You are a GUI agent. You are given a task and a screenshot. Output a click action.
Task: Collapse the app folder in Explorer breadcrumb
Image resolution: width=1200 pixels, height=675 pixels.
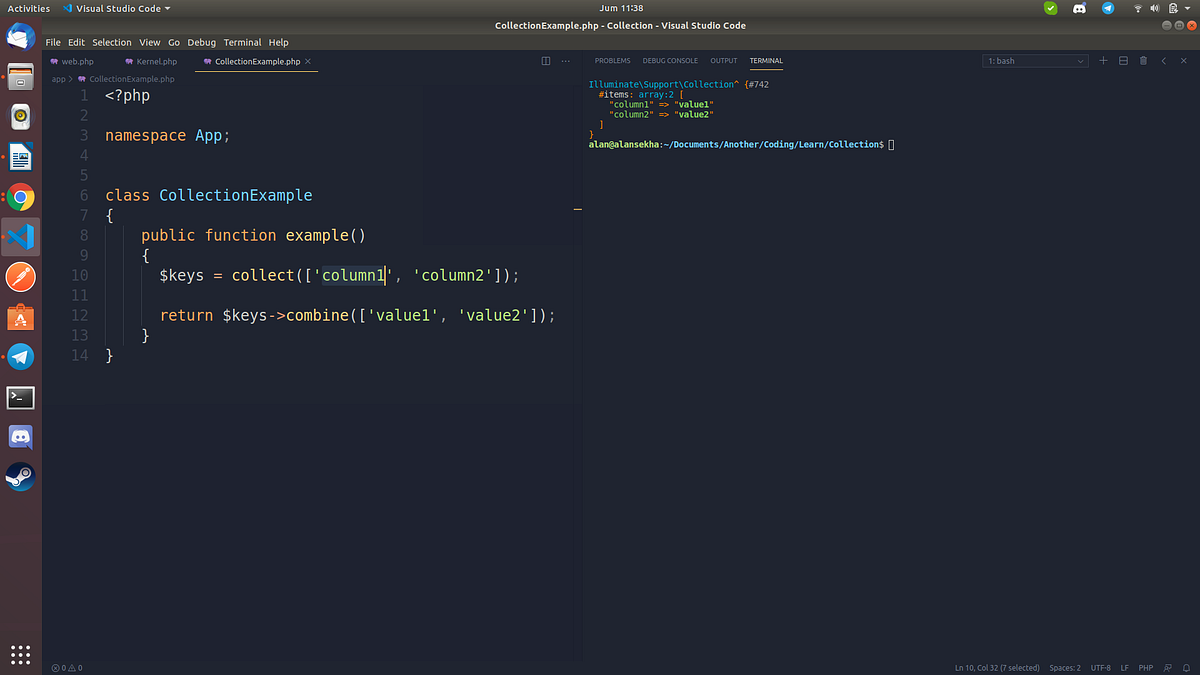click(x=58, y=78)
